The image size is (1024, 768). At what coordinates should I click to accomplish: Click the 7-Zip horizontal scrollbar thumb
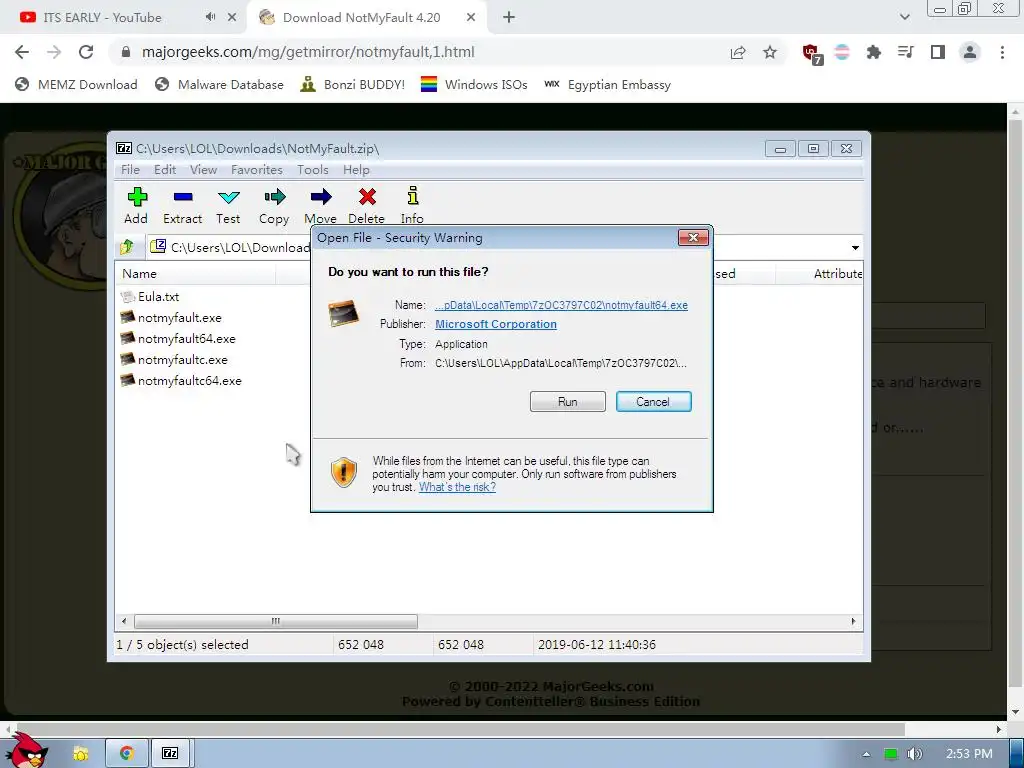tap(276, 621)
